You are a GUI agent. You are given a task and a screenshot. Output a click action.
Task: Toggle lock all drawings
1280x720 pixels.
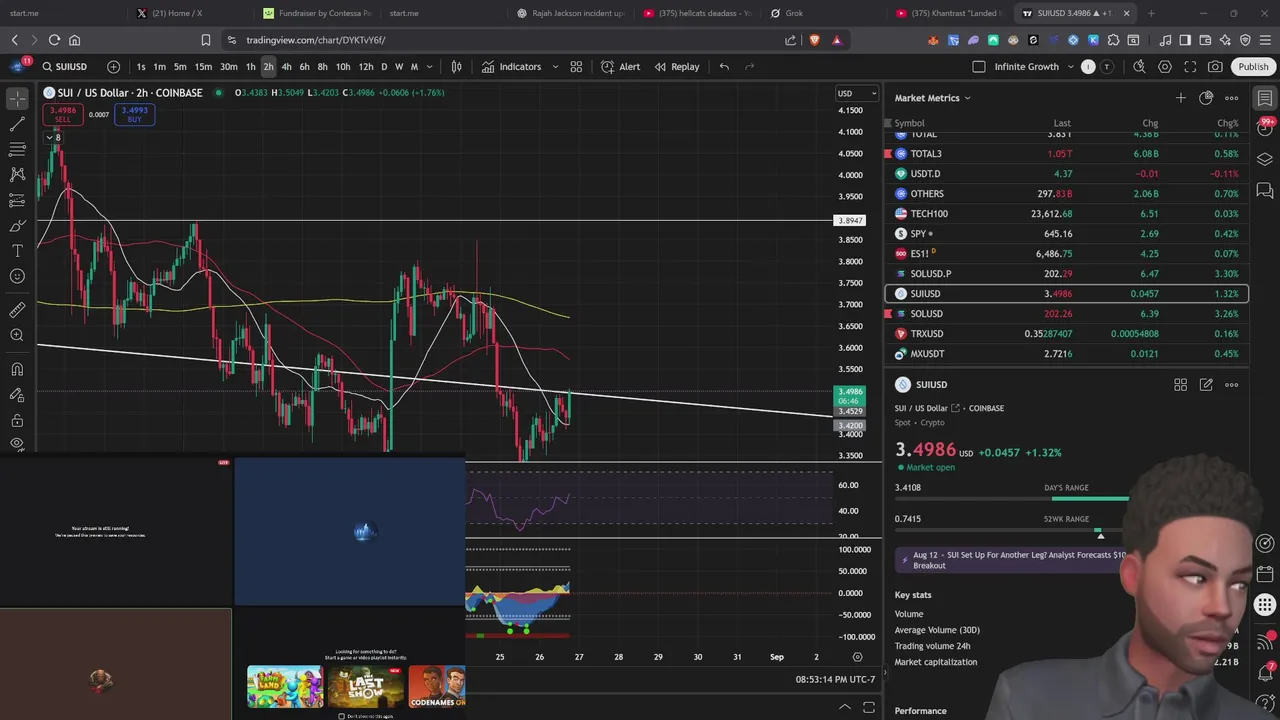click(17, 420)
